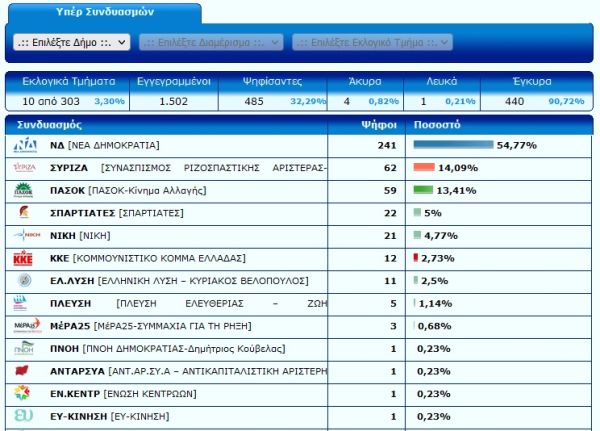
Task: Click the 14,09% percentage value
Action: tap(458, 168)
